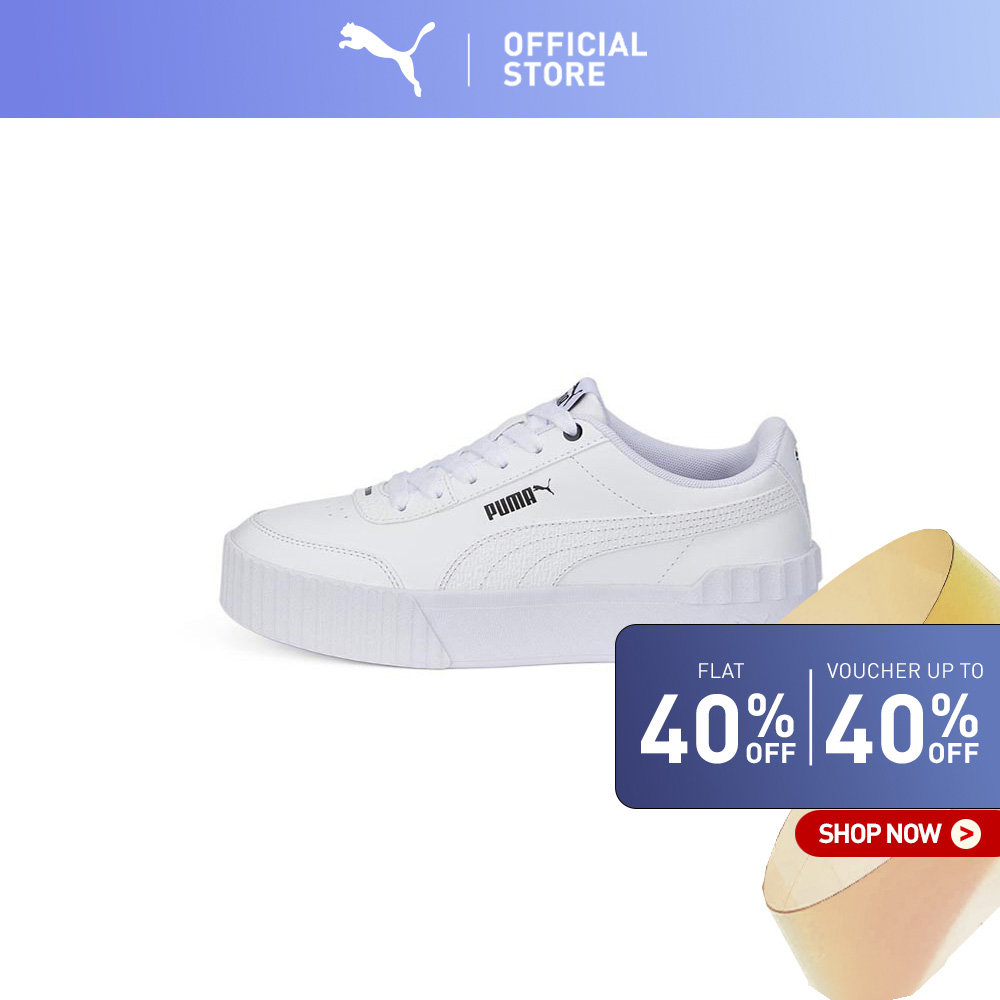The image size is (1000, 1000).
Task: Click the small cat logo beside PUMA wordmark
Action: (543, 489)
